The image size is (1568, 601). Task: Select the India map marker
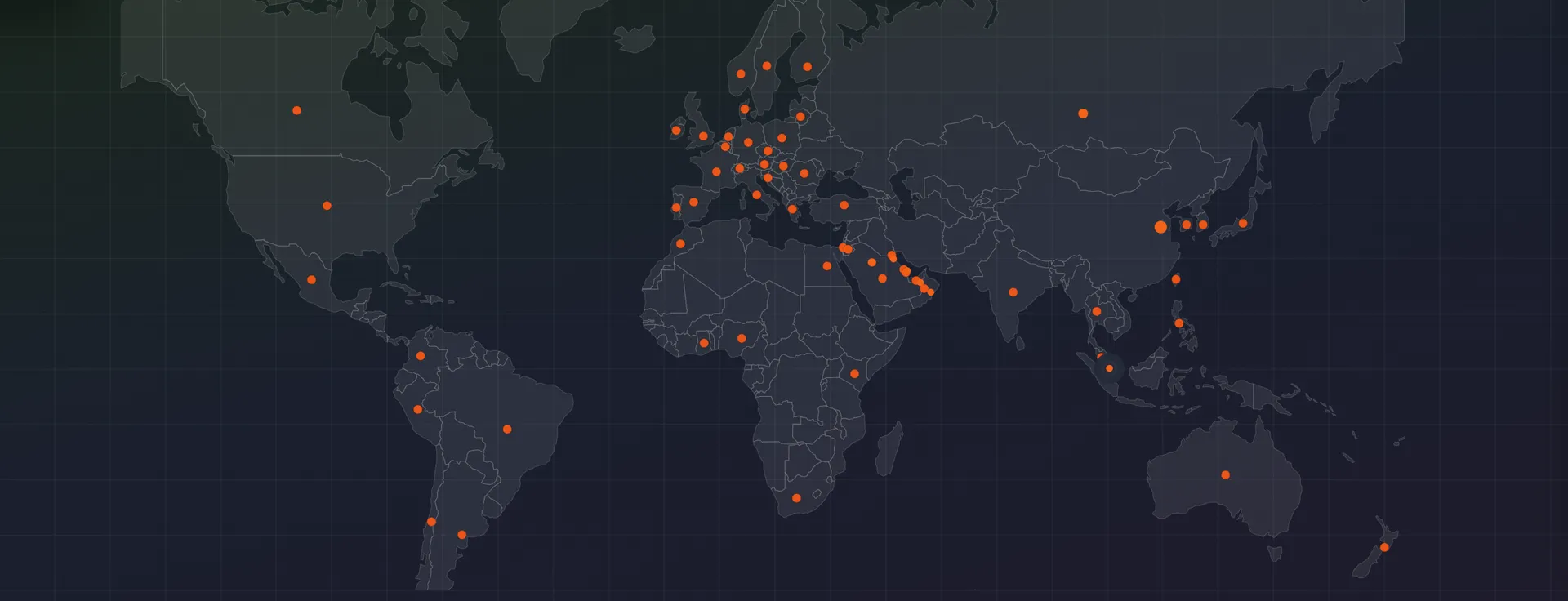coord(1013,292)
